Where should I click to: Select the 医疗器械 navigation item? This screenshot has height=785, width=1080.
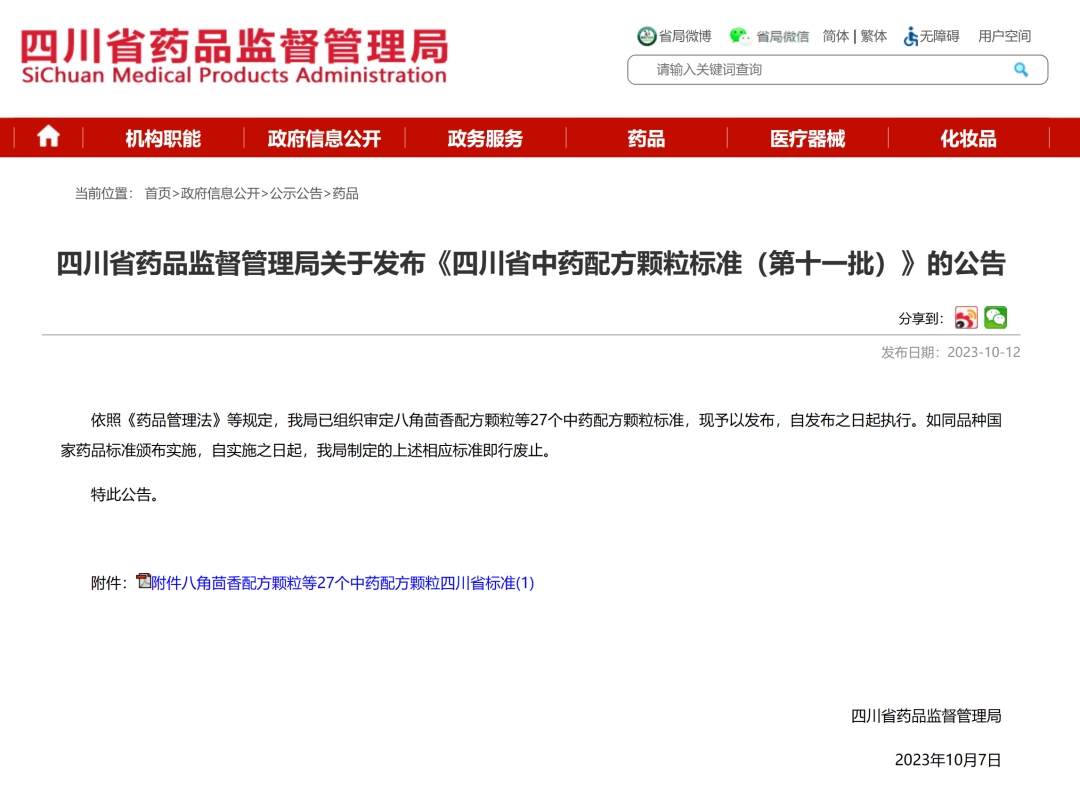(807, 139)
